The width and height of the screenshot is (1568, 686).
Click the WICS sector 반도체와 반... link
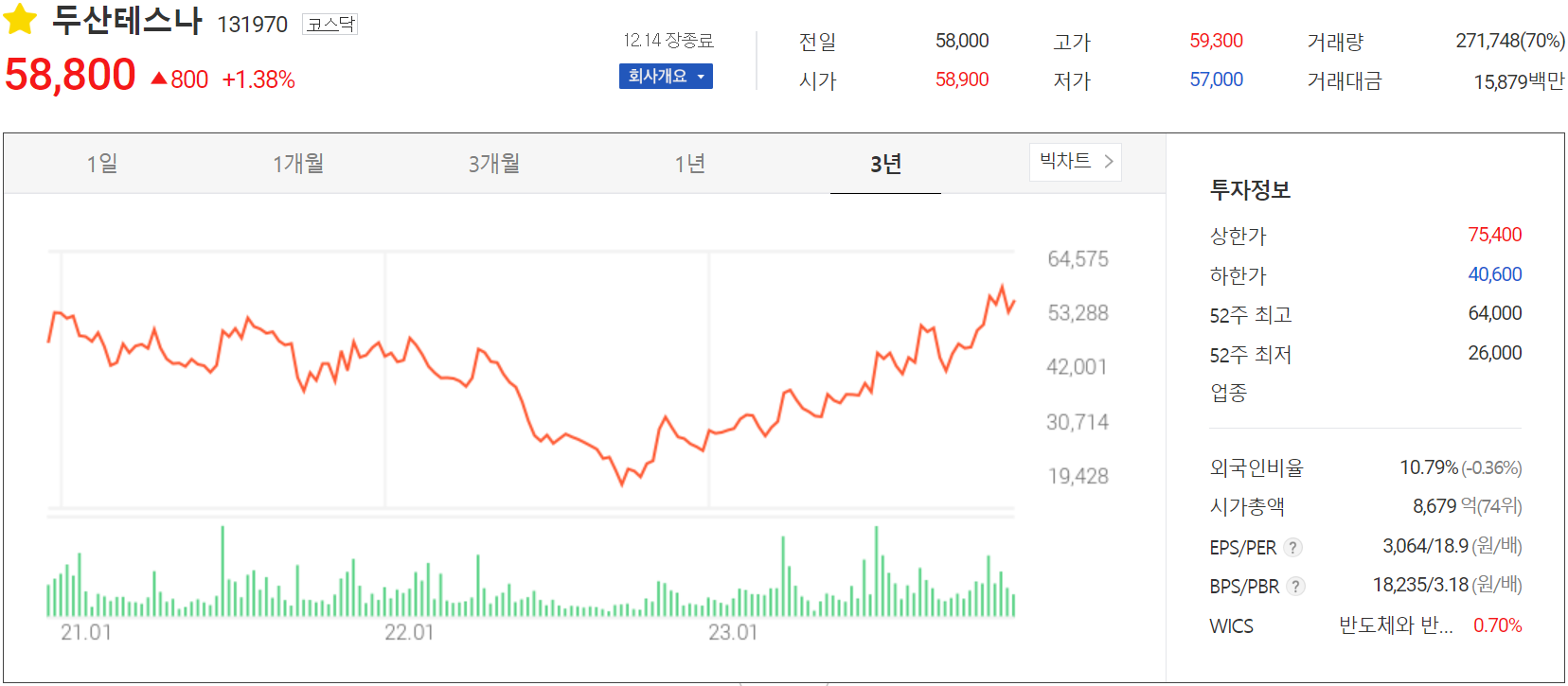pyautogui.click(x=1396, y=625)
